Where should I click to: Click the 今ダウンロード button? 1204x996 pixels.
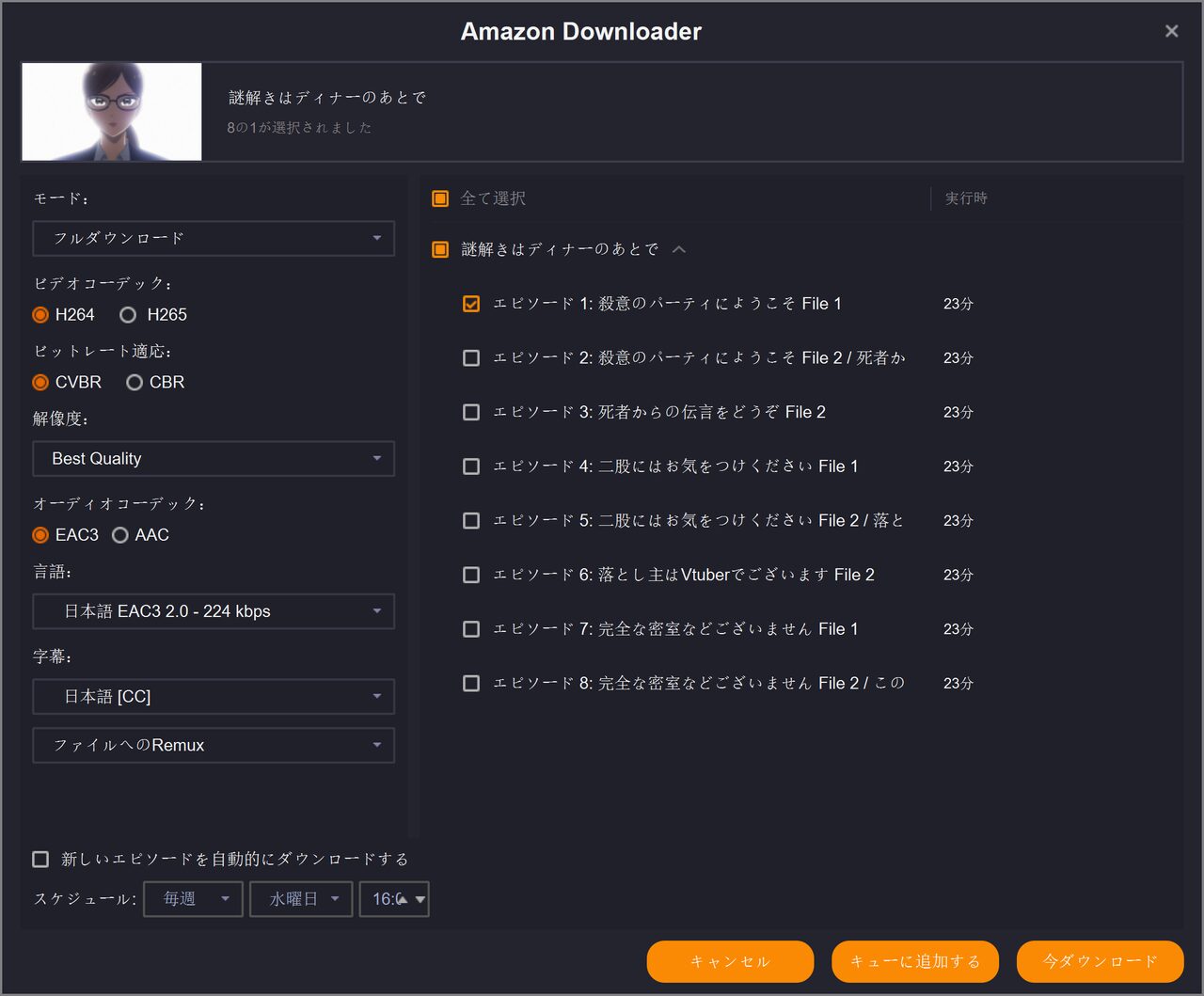coord(1100,961)
